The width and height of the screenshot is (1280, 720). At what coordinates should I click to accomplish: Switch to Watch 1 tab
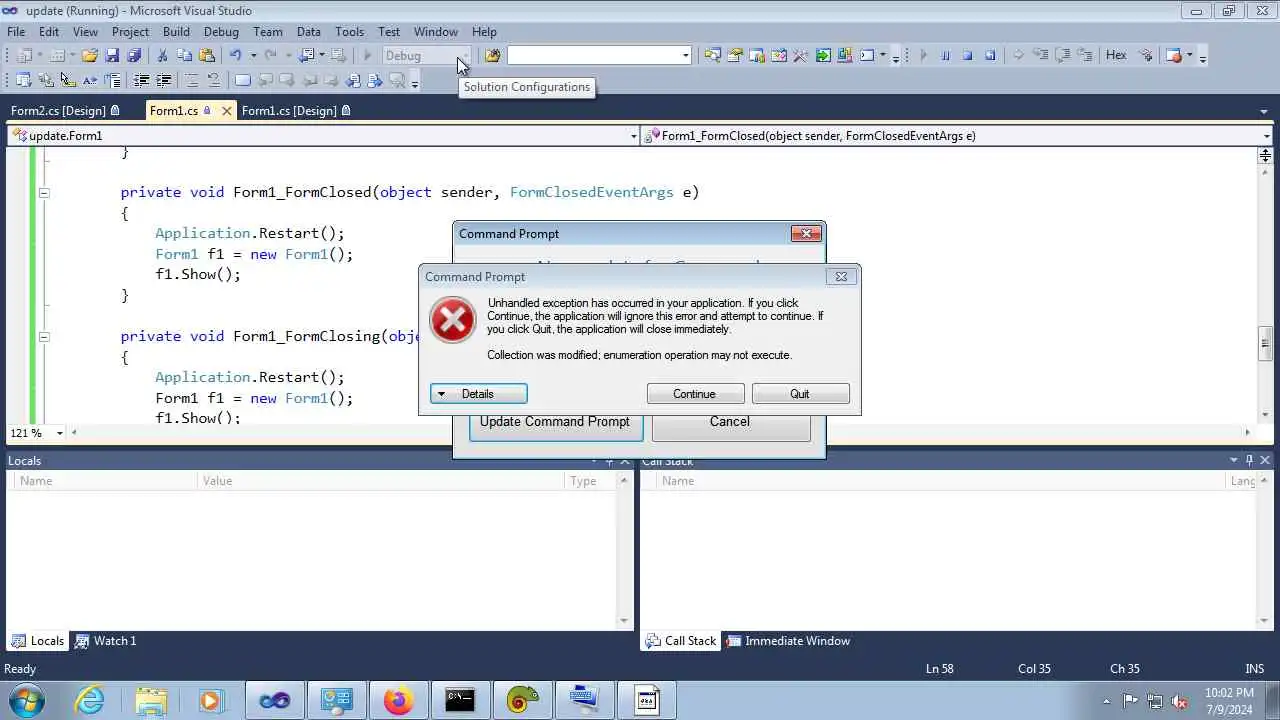point(106,641)
